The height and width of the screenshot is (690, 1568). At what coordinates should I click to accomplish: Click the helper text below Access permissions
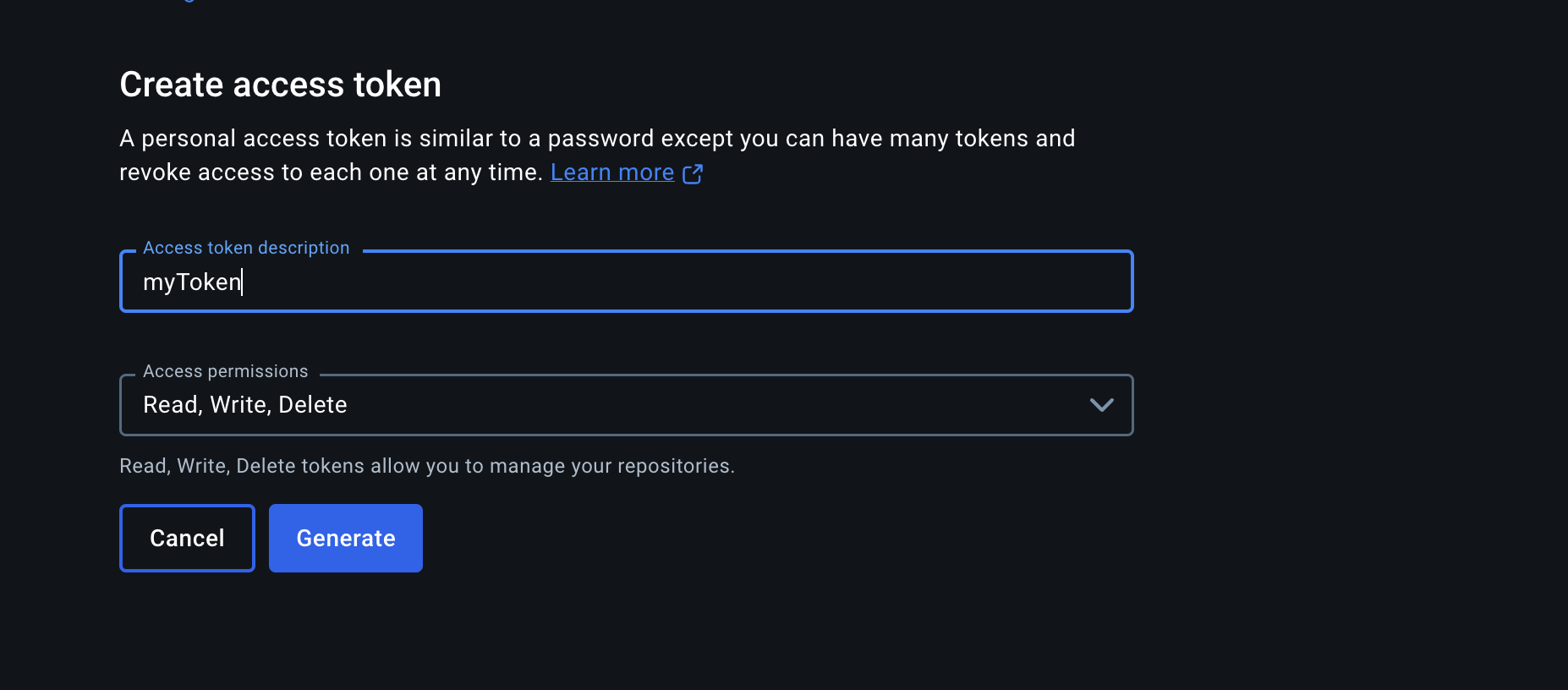pyautogui.click(x=427, y=466)
